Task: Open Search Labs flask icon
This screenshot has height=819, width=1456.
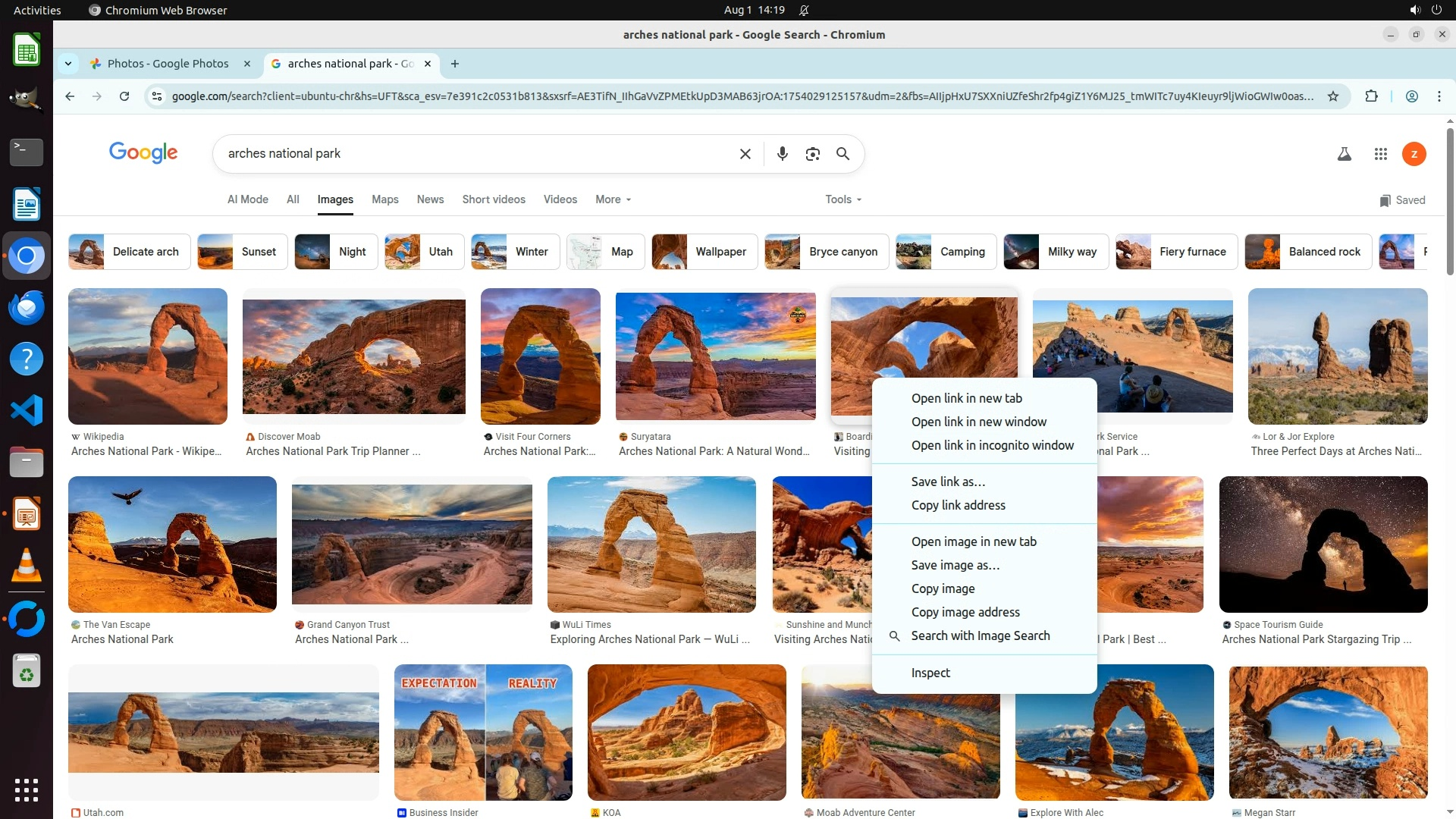Action: (1344, 154)
